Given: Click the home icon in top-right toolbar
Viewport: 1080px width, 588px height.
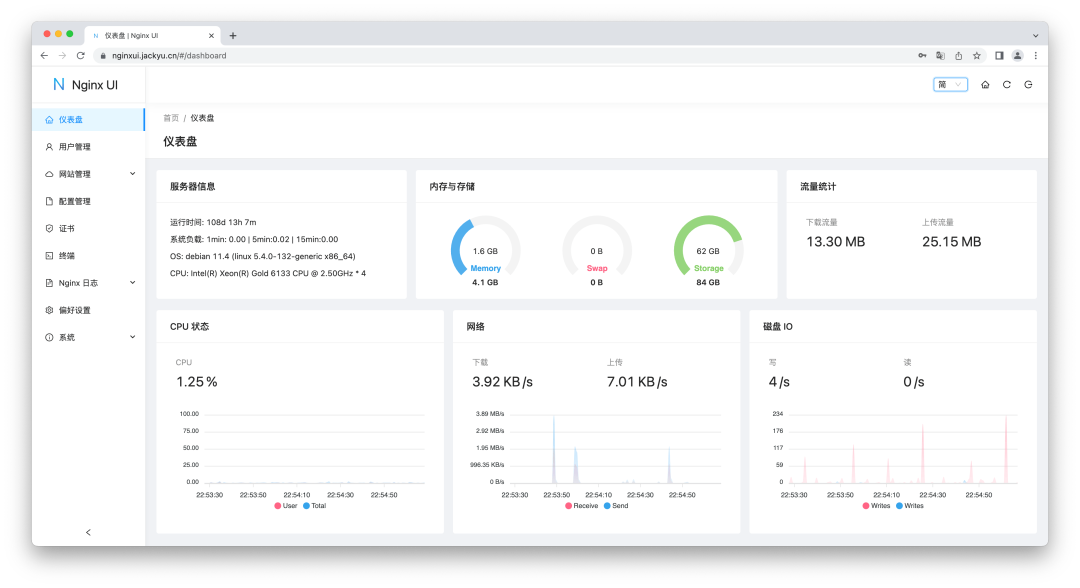Looking at the screenshot, I should [x=984, y=84].
